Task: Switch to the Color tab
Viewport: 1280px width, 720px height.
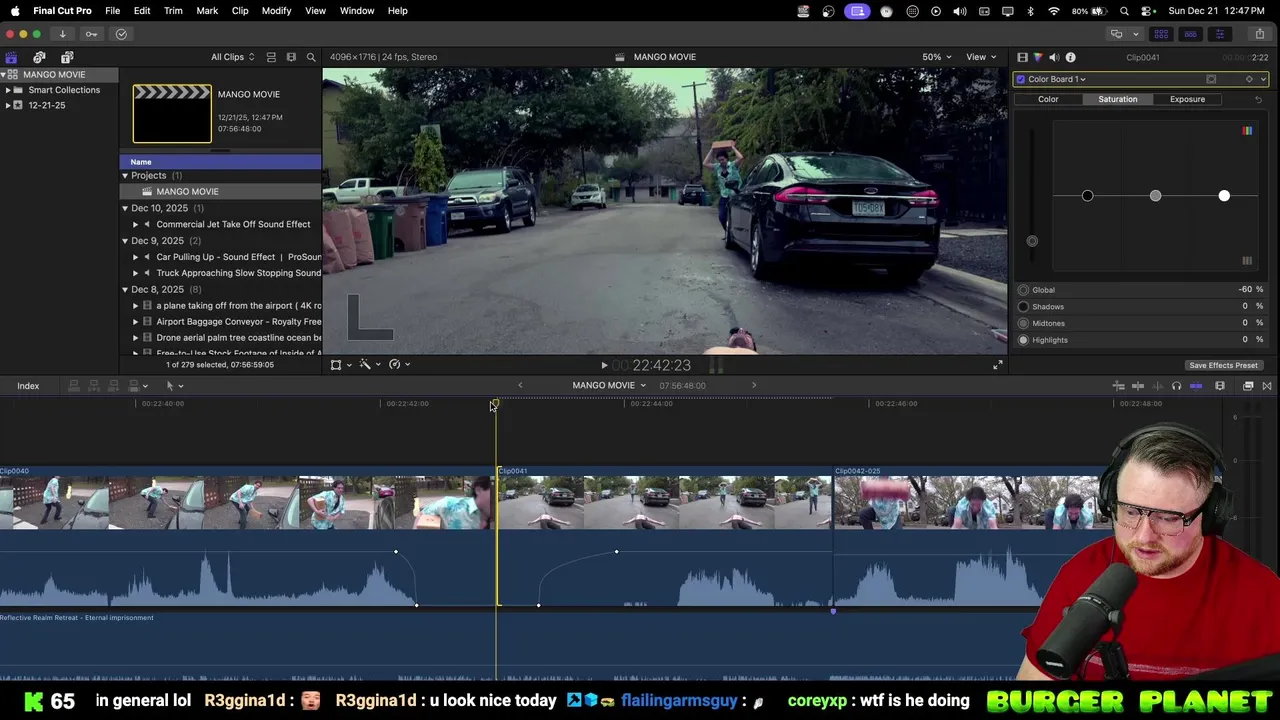Action: click(1048, 99)
